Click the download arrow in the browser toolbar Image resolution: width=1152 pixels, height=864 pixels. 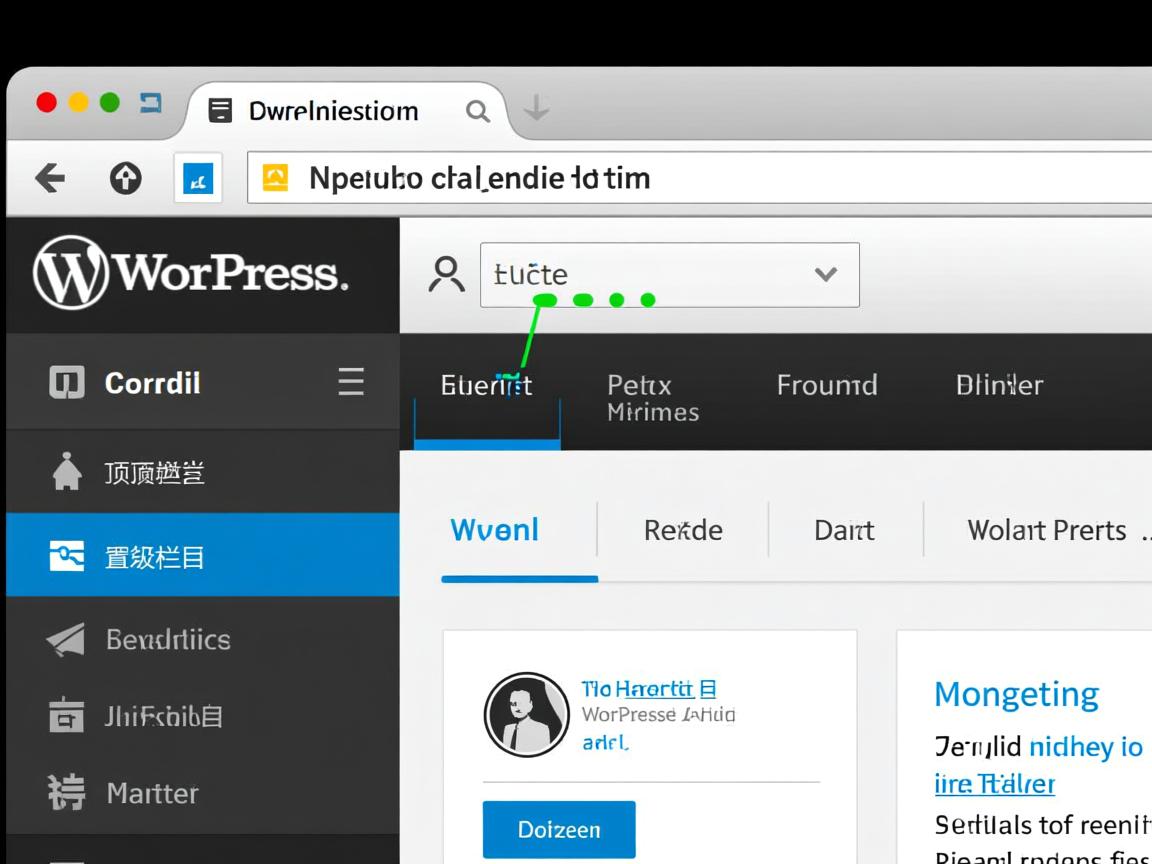tap(537, 111)
